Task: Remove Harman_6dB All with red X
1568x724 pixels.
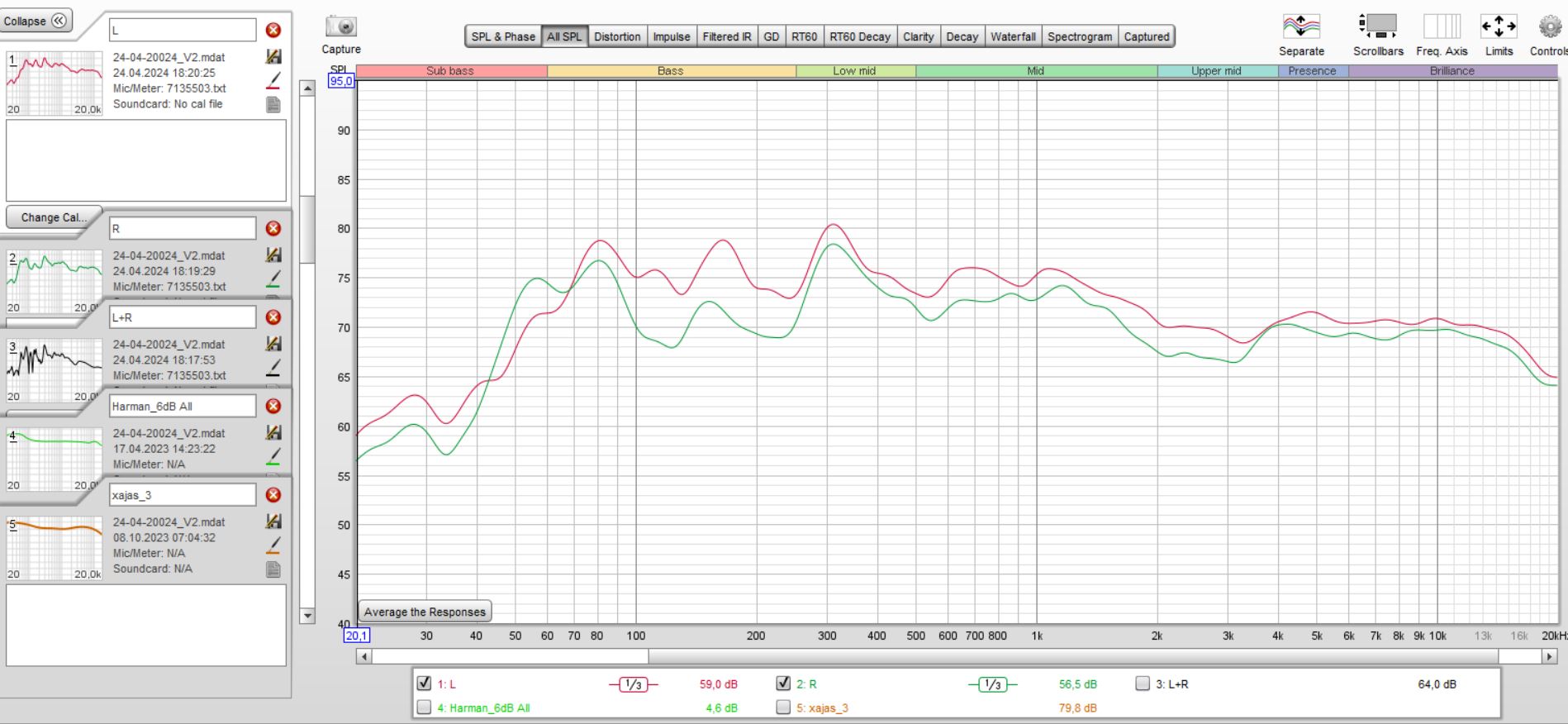Action: coord(273,406)
